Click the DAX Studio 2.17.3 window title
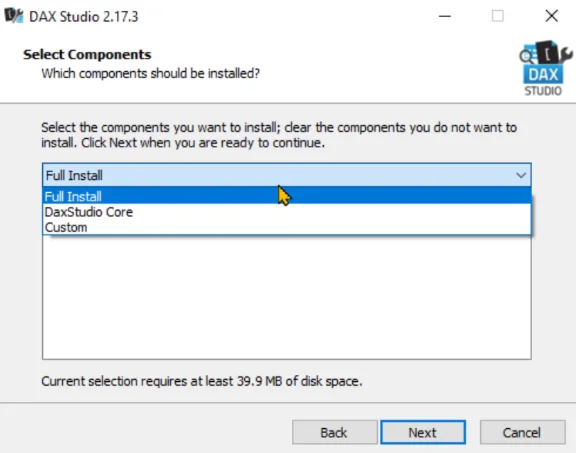 84,17
